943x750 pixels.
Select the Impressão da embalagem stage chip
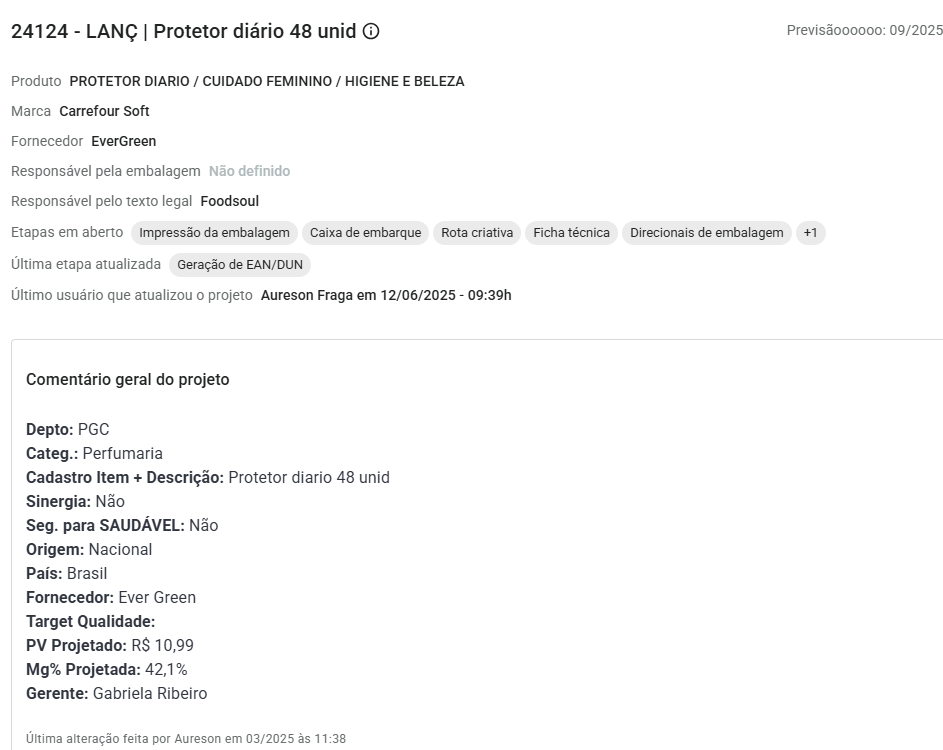tap(214, 233)
